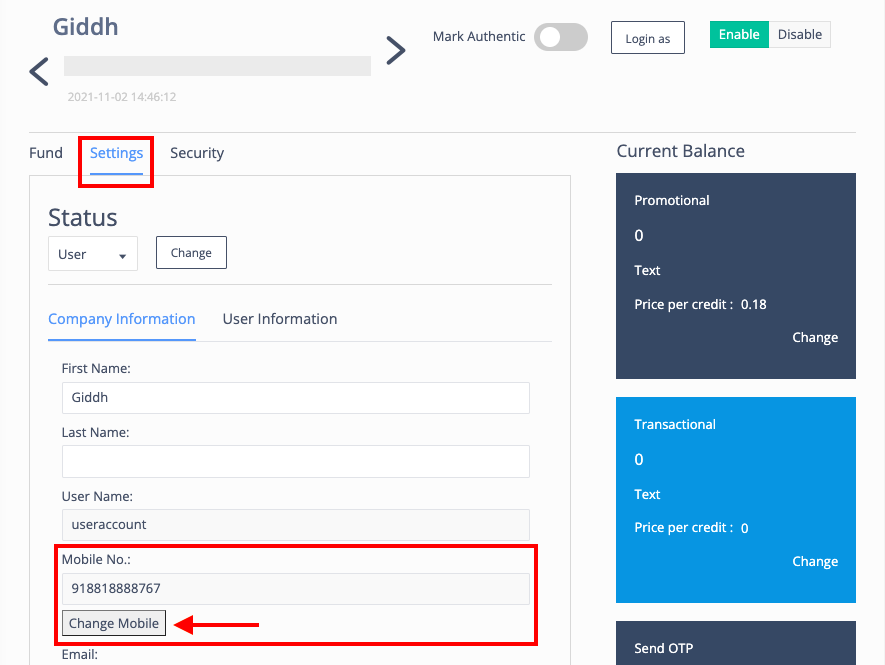Select the Company Information tab
The image size is (885, 665).
pyautogui.click(x=121, y=320)
